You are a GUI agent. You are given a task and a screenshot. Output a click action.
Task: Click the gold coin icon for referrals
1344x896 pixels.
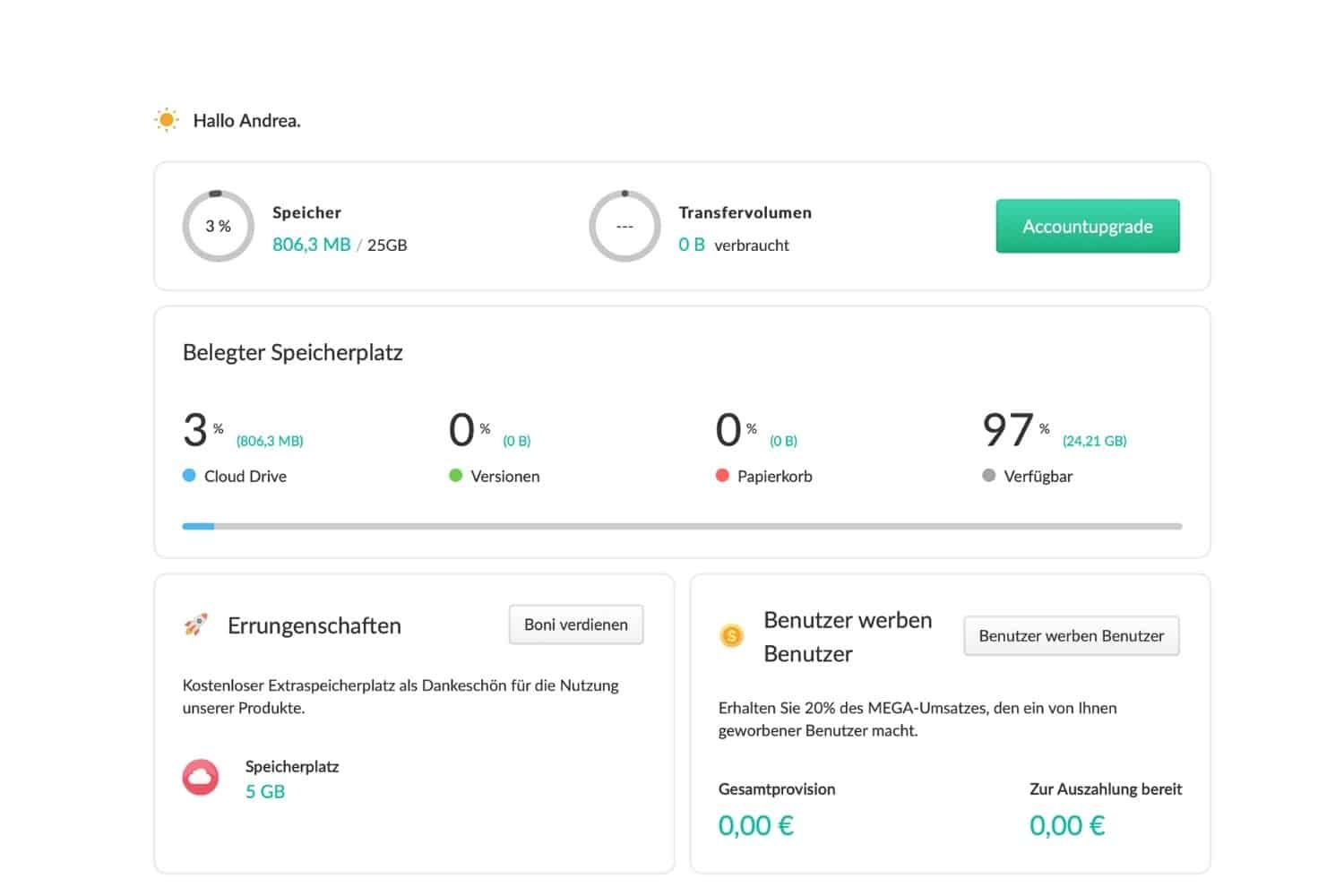coord(732,636)
